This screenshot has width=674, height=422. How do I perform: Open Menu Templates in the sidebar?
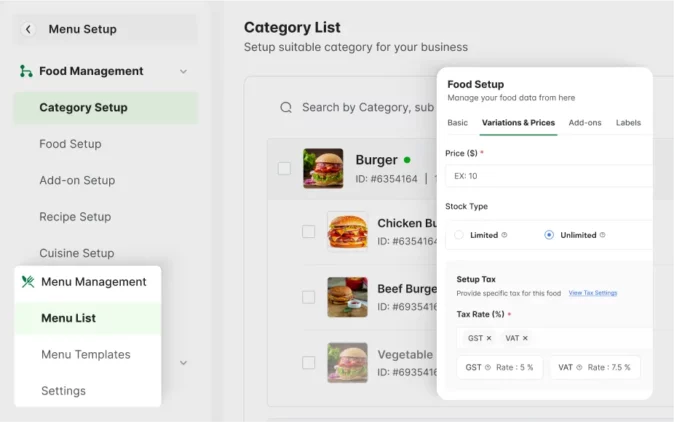(x=86, y=354)
